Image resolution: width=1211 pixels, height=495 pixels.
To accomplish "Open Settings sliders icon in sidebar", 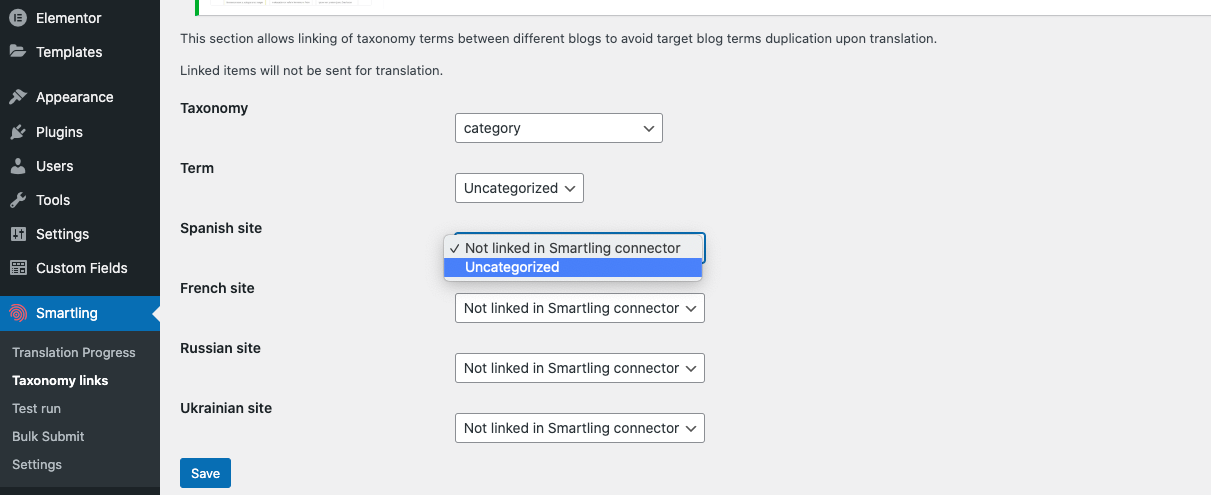I will [18, 234].
